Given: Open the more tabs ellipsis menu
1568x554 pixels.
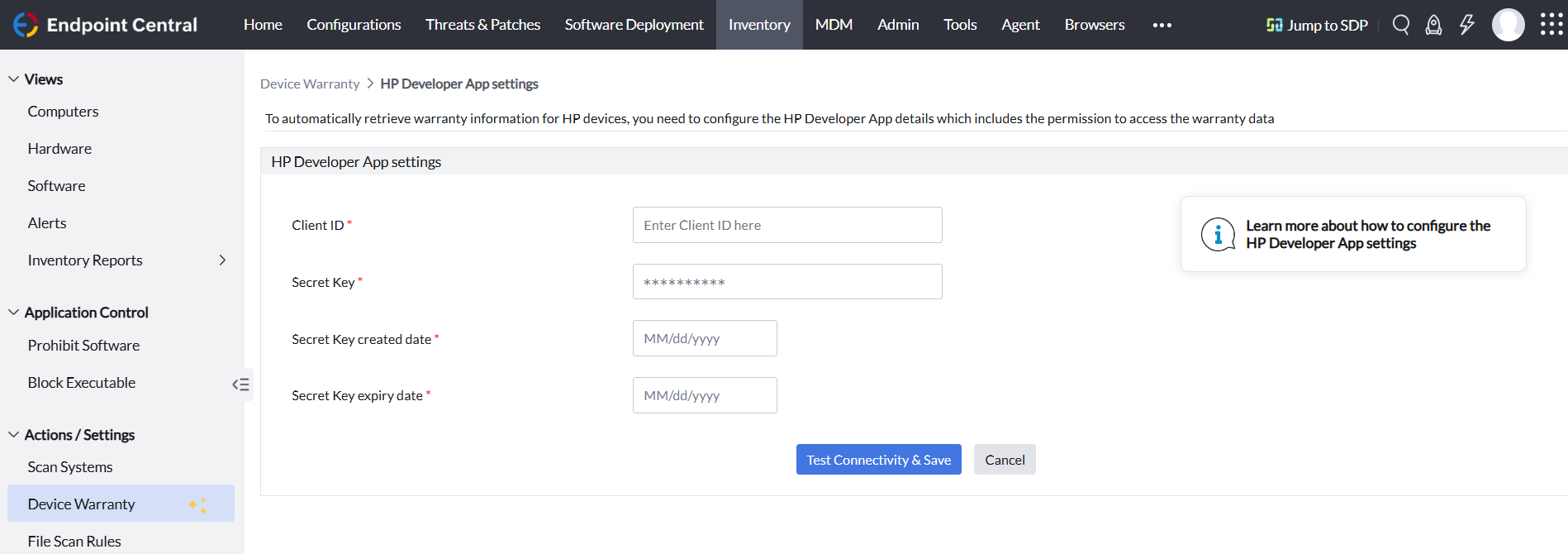Looking at the screenshot, I should (1162, 25).
